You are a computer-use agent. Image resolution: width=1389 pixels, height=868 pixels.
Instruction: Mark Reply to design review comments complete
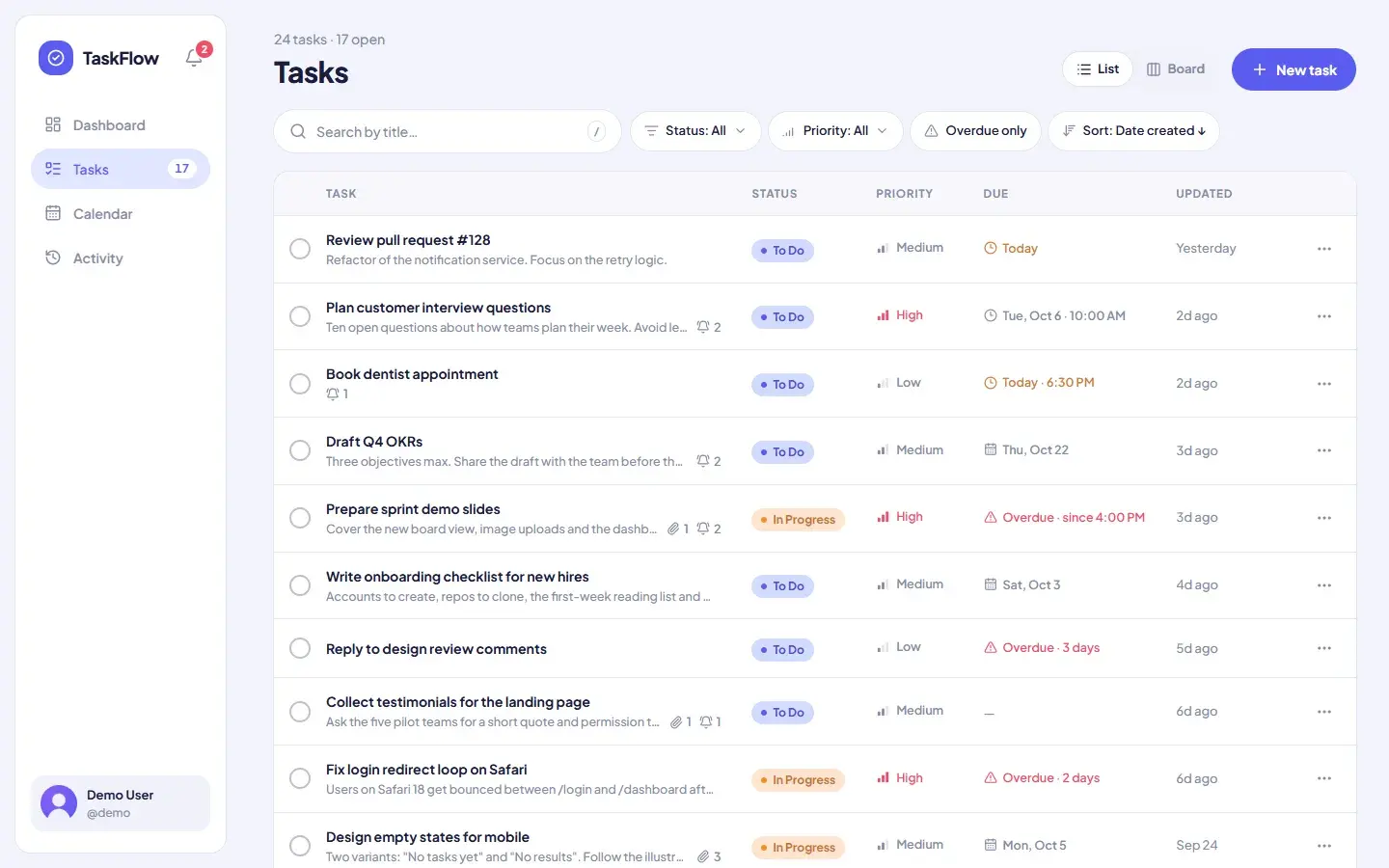coord(300,648)
